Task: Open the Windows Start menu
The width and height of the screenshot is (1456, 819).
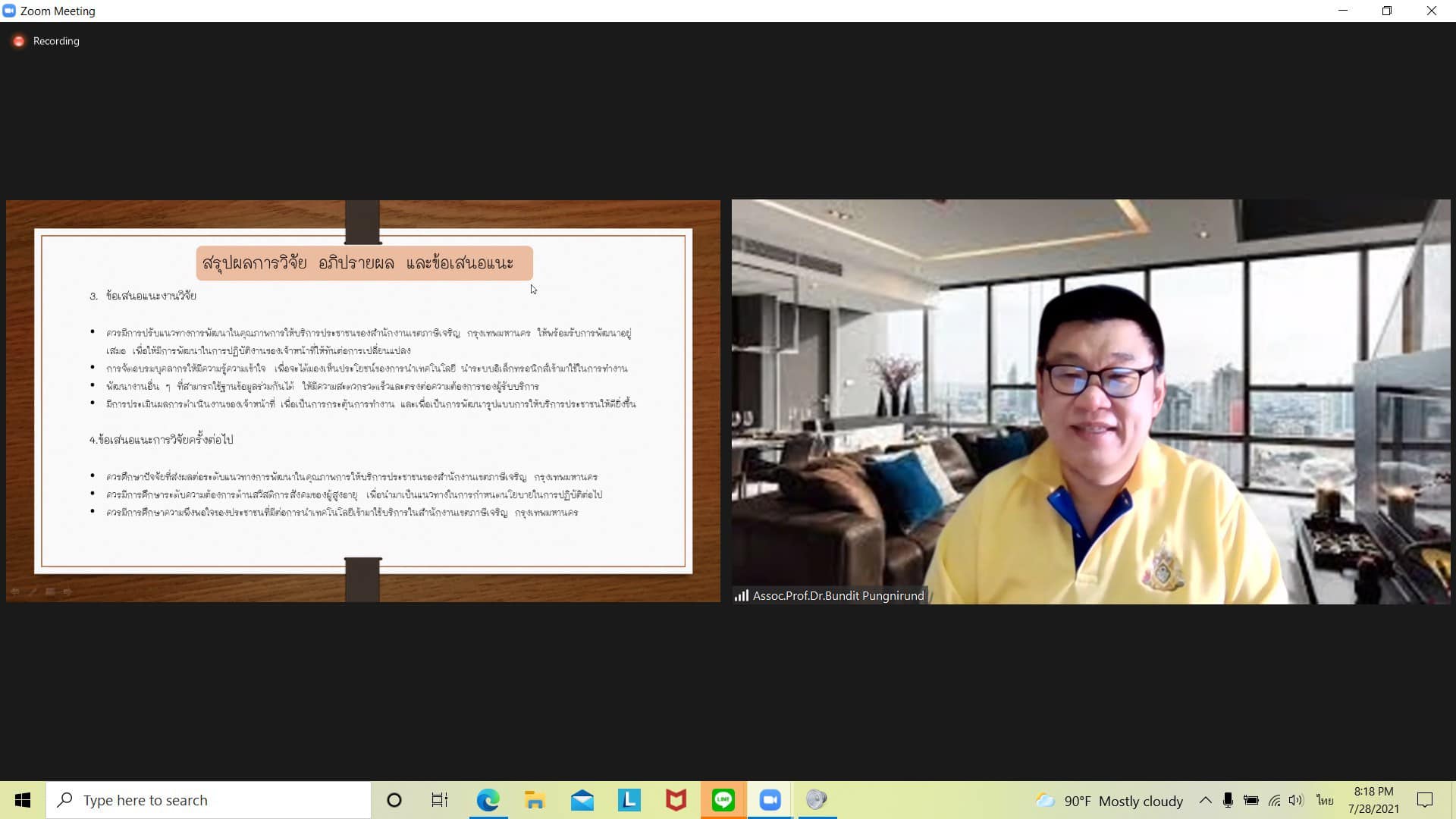Action: coord(23,800)
